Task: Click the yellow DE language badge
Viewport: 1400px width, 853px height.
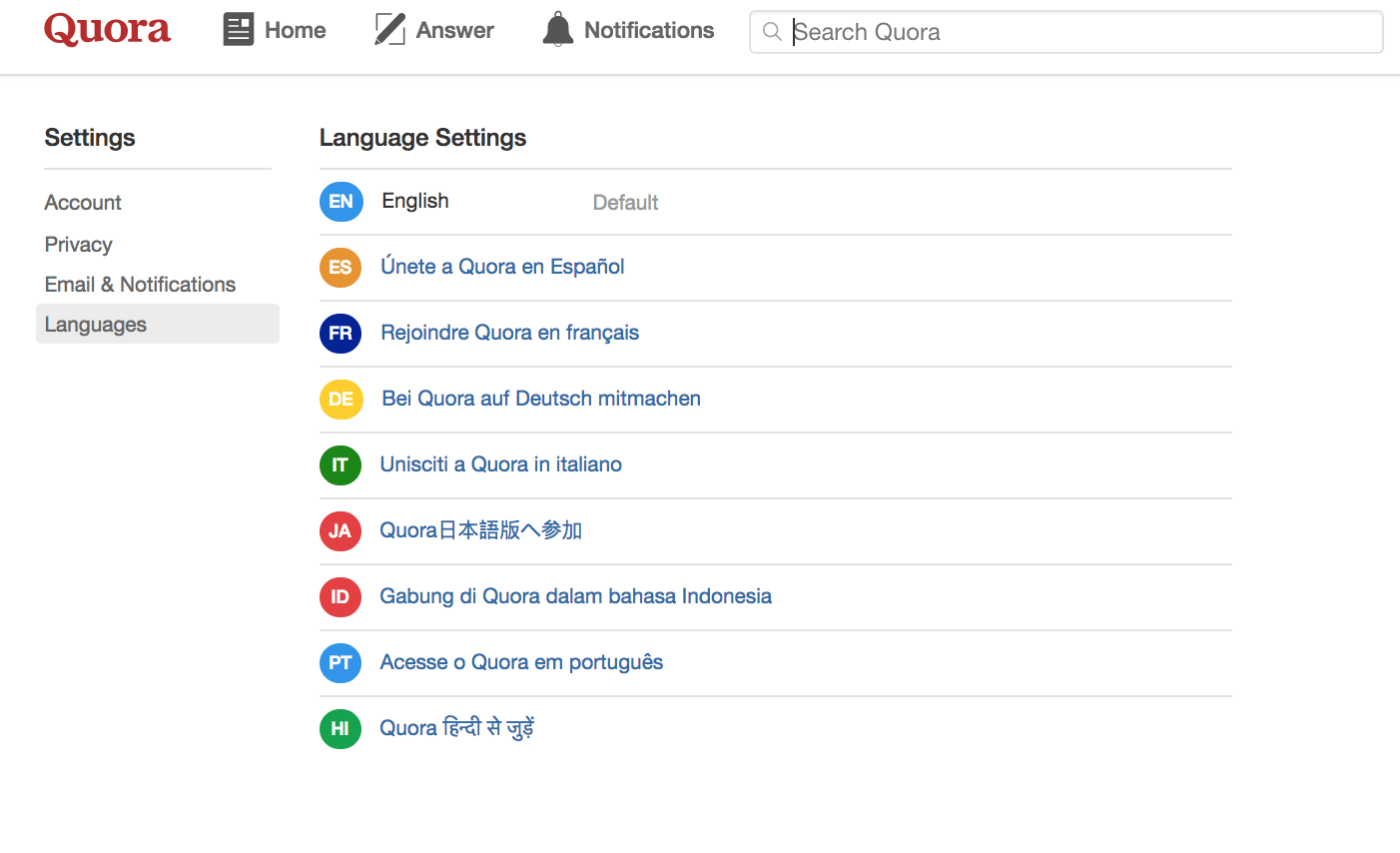Action: tap(341, 400)
